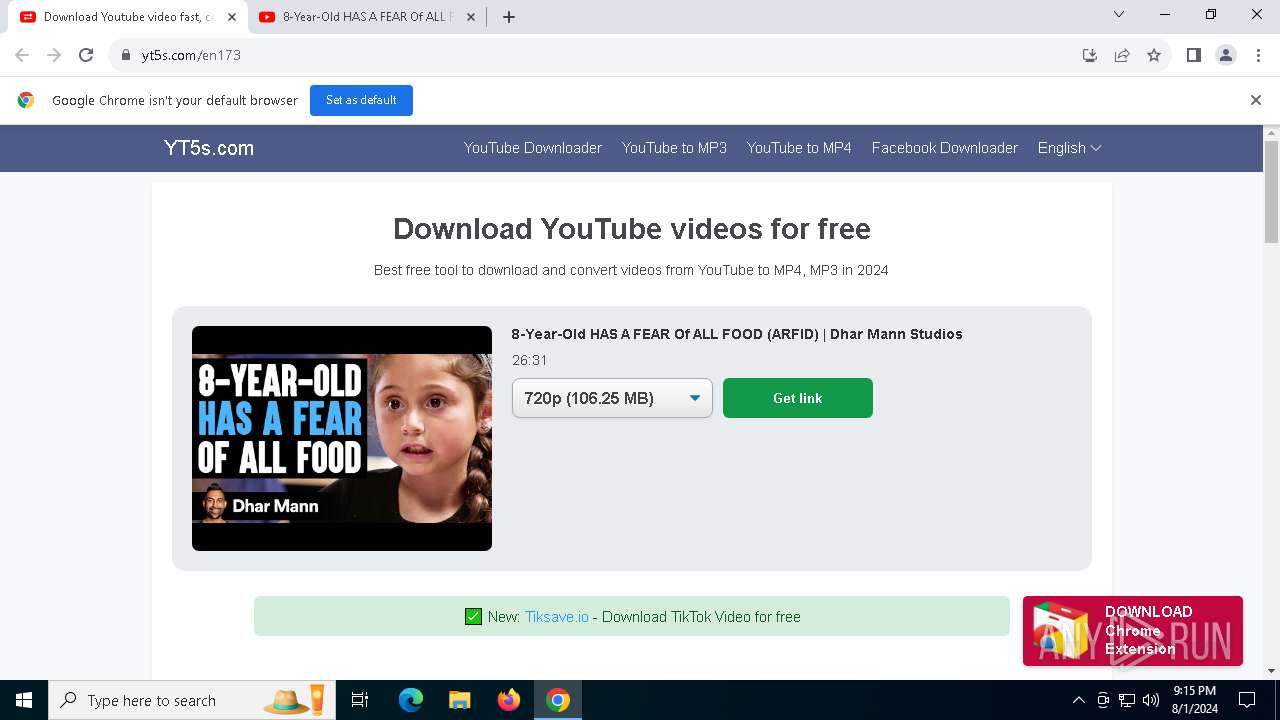Click the green Get link button
This screenshot has width=1280, height=720.
(798, 398)
